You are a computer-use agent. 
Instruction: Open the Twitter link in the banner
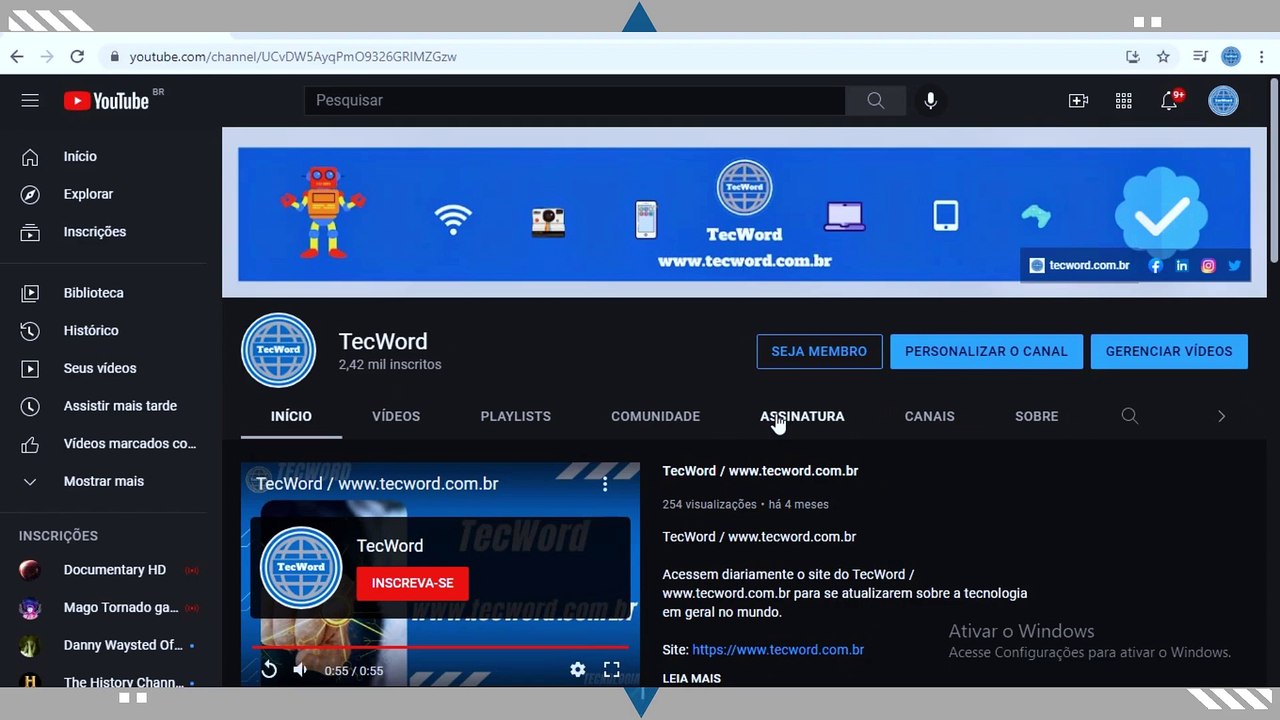(x=1235, y=266)
